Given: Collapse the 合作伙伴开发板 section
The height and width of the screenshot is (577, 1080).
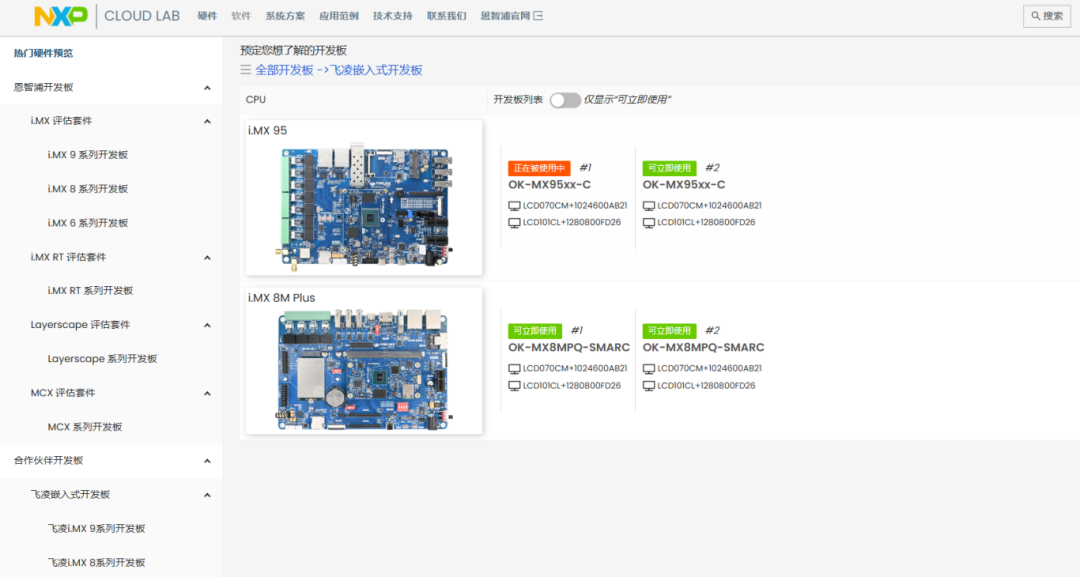Looking at the screenshot, I should coord(207,461).
